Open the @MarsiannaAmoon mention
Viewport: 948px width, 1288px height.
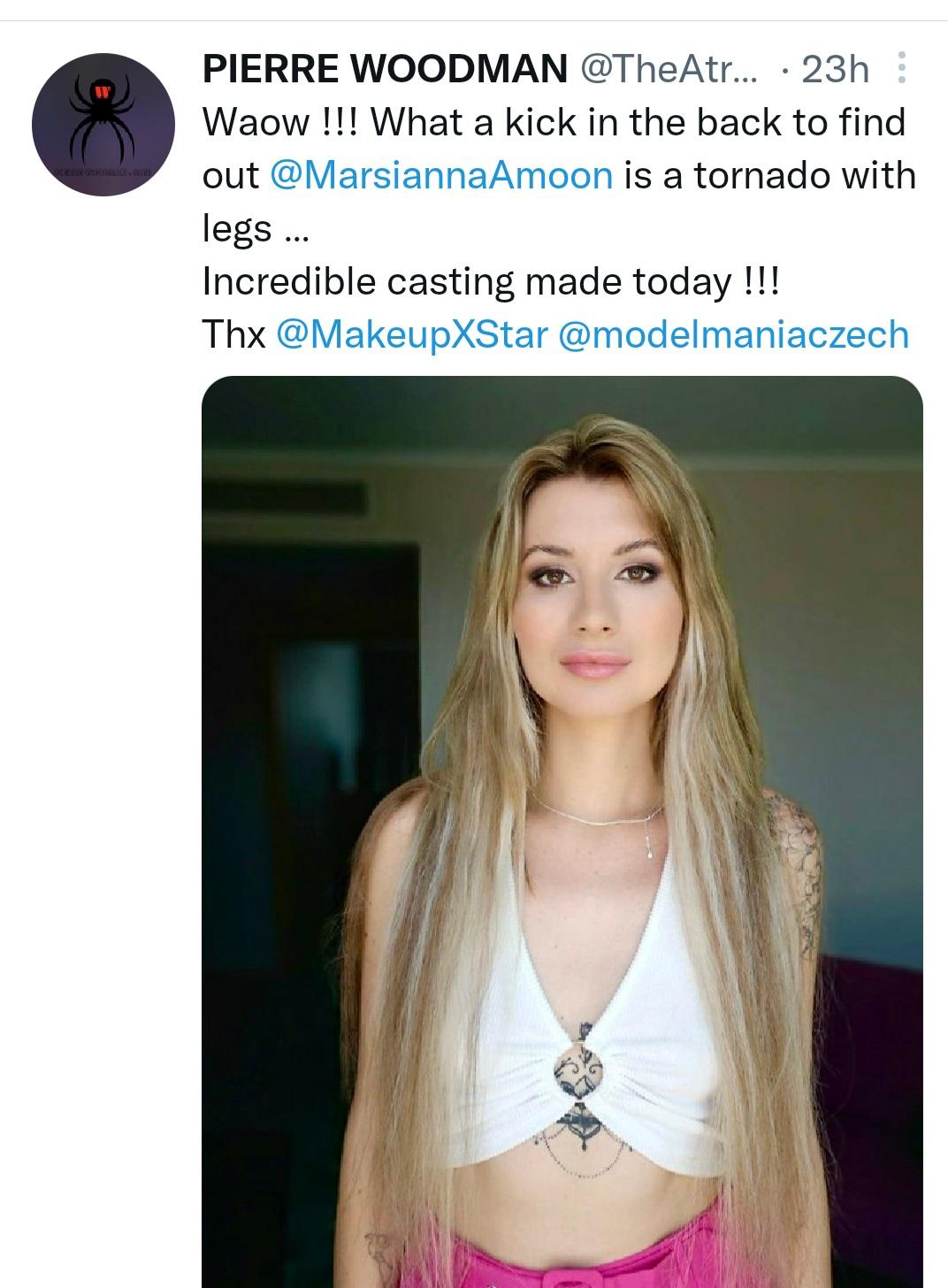pos(440,175)
